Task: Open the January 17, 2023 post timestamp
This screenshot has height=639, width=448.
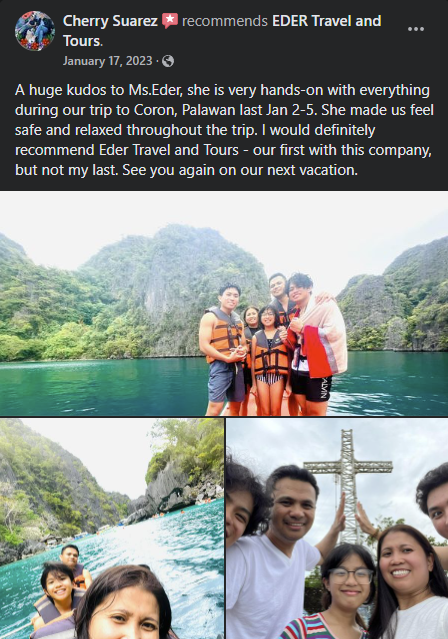Action: click(x=108, y=61)
